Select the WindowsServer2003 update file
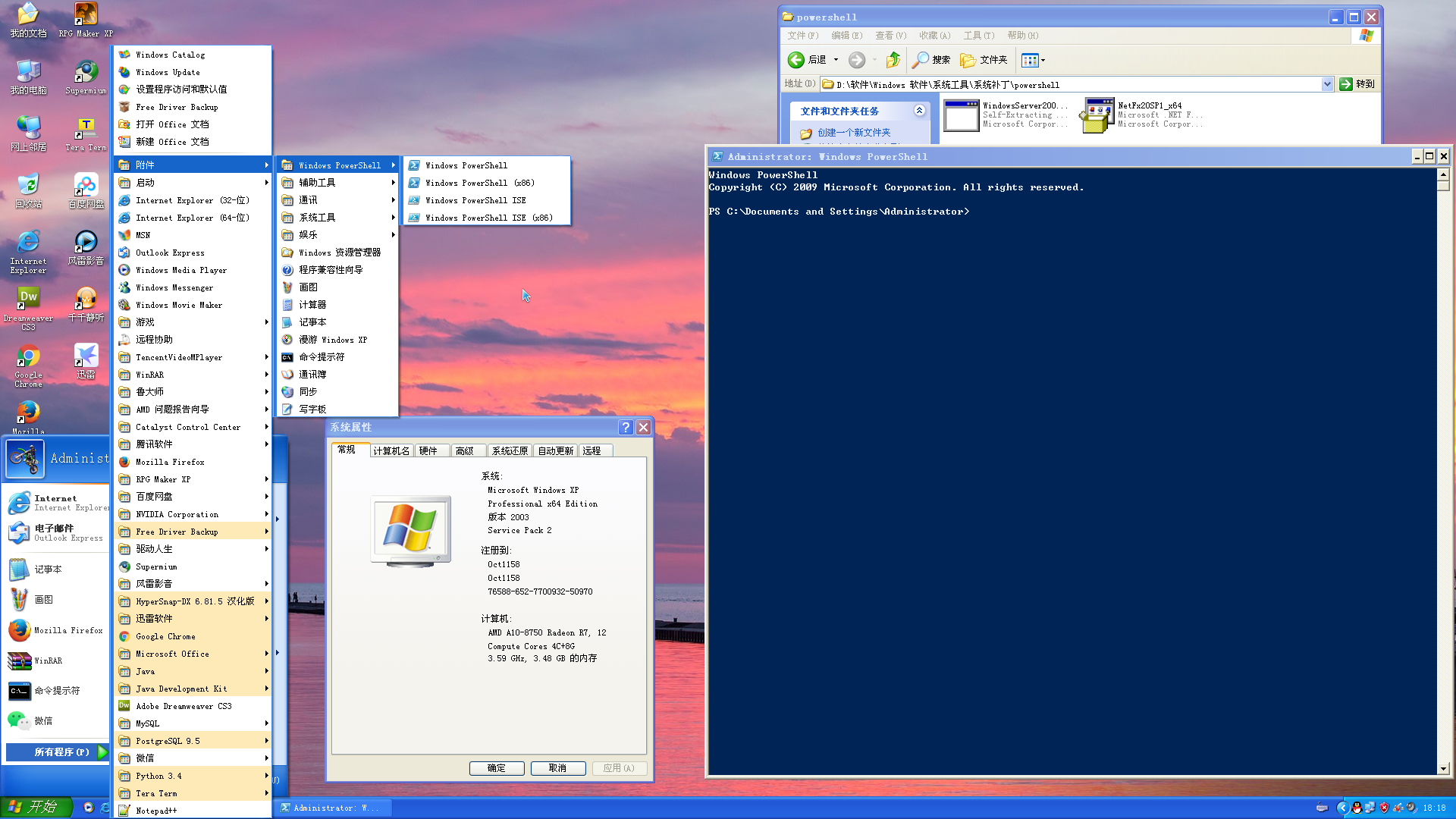The image size is (1456, 819). pyautogui.click(x=1006, y=115)
